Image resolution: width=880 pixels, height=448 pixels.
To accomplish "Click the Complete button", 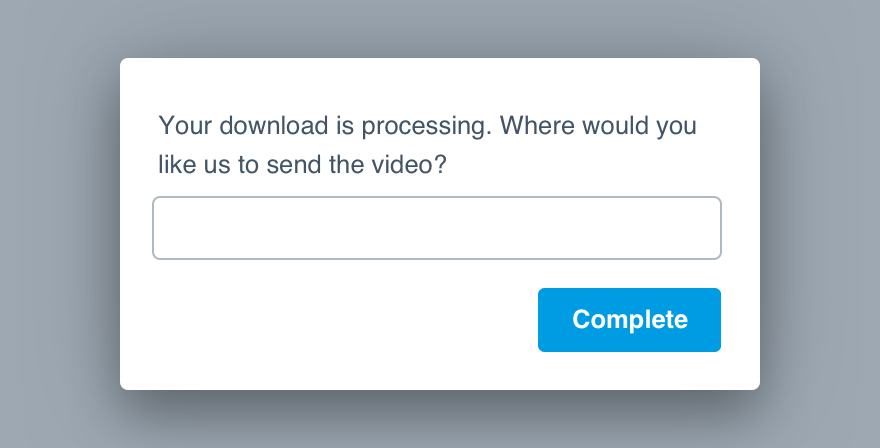I will tap(629, 320).
